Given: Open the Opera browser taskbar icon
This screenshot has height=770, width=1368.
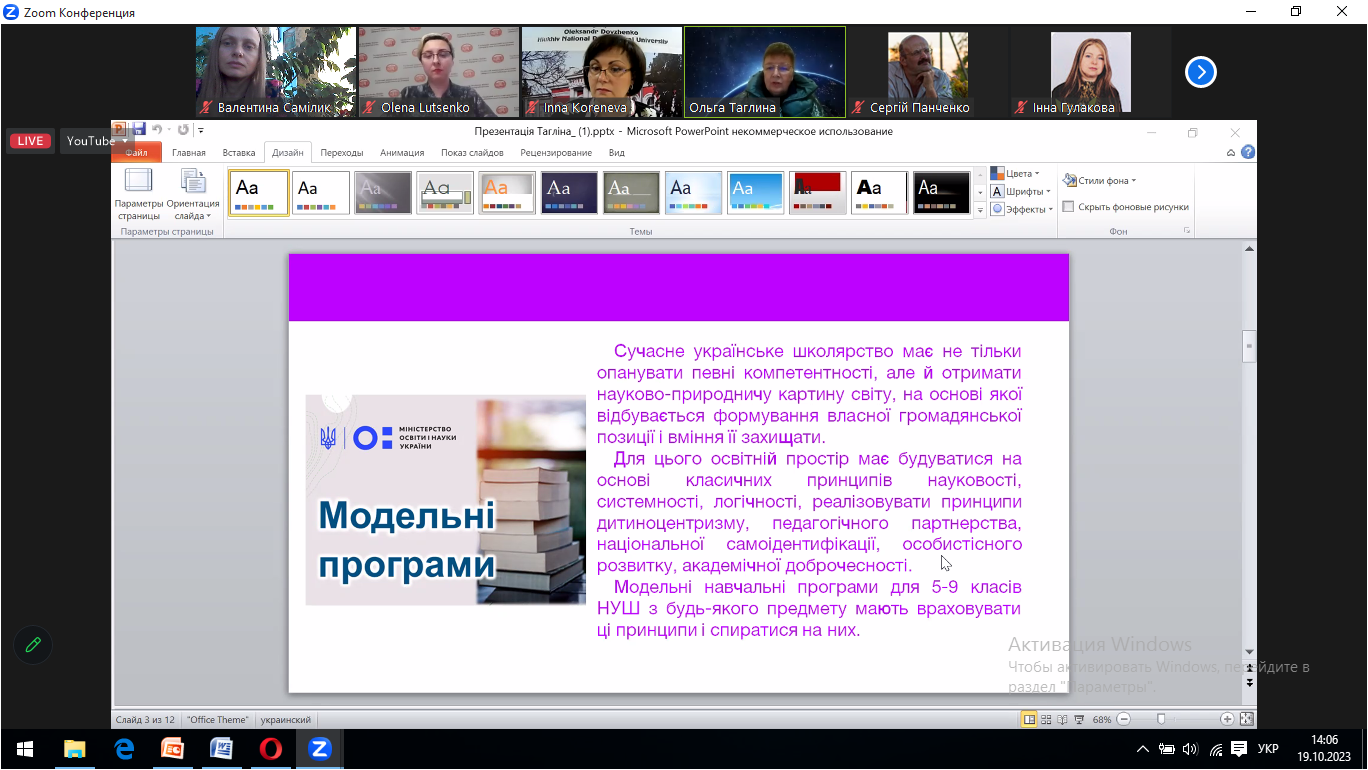Looking at the screenshot, I should click(x=270, y=749).
